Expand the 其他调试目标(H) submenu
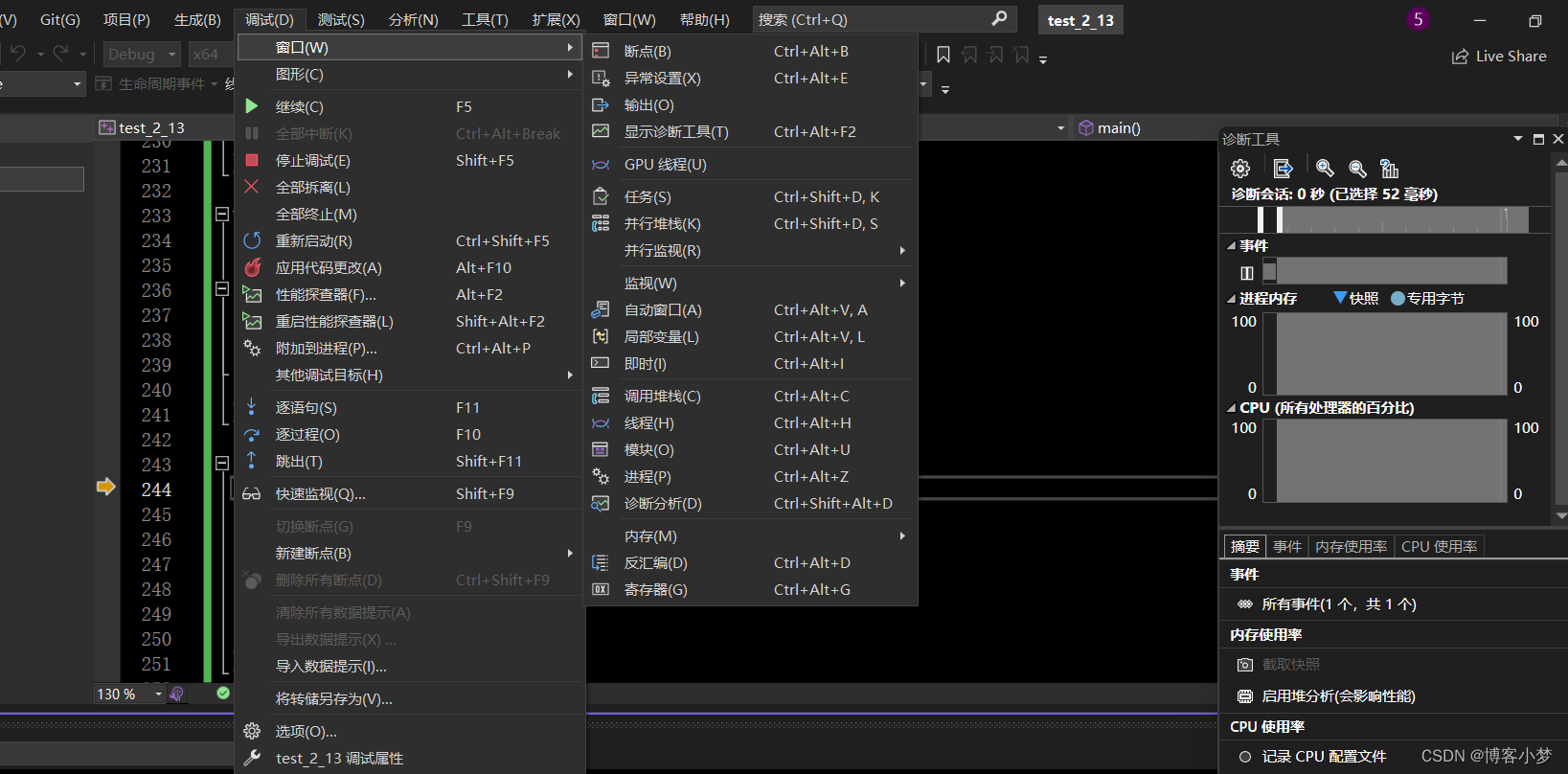Image resolution: width=1568 pixels, height=774 pixels. pyautogui.click(x=410, y=376)
